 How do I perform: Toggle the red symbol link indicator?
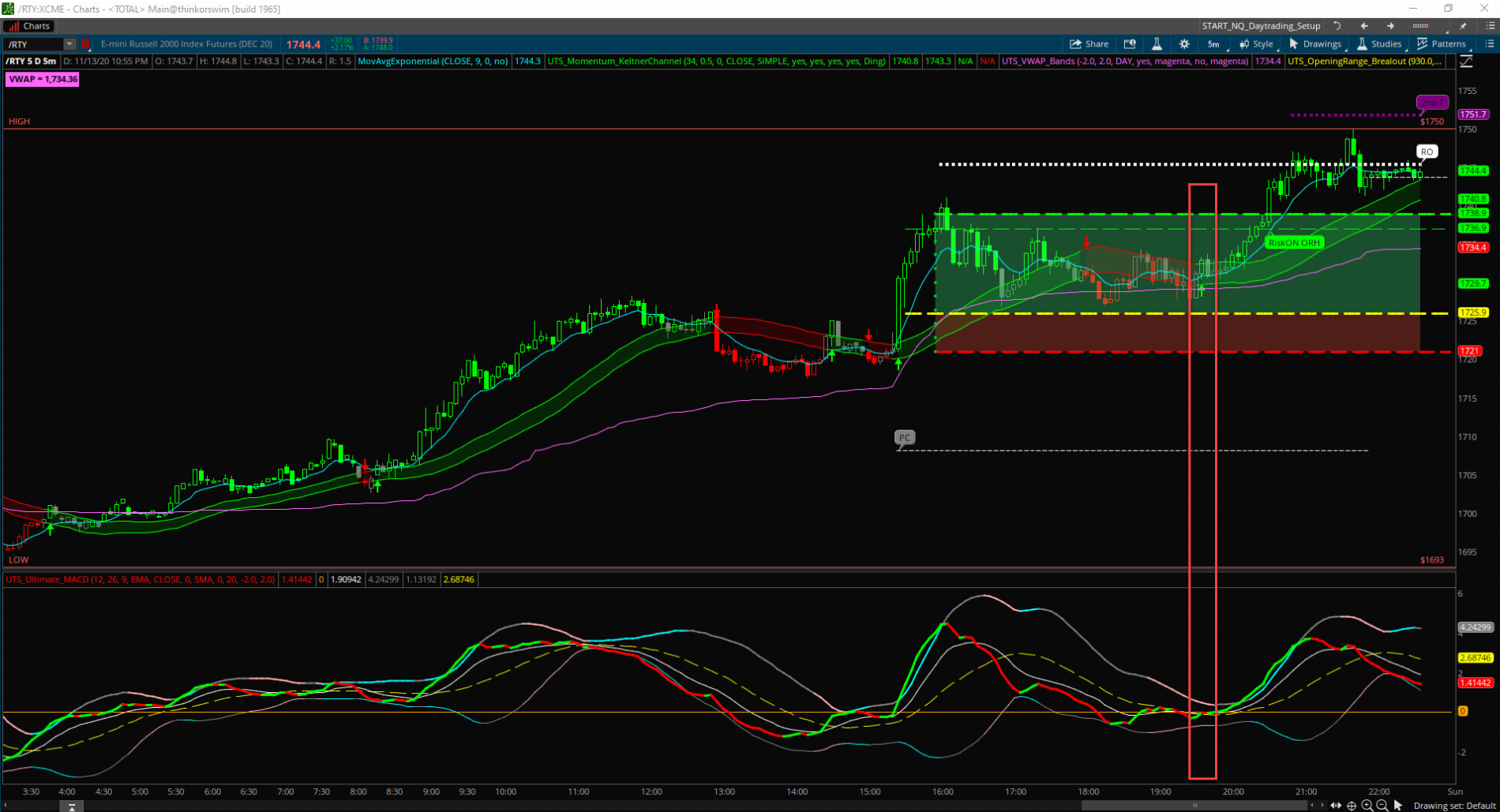(x=85, y=44)
